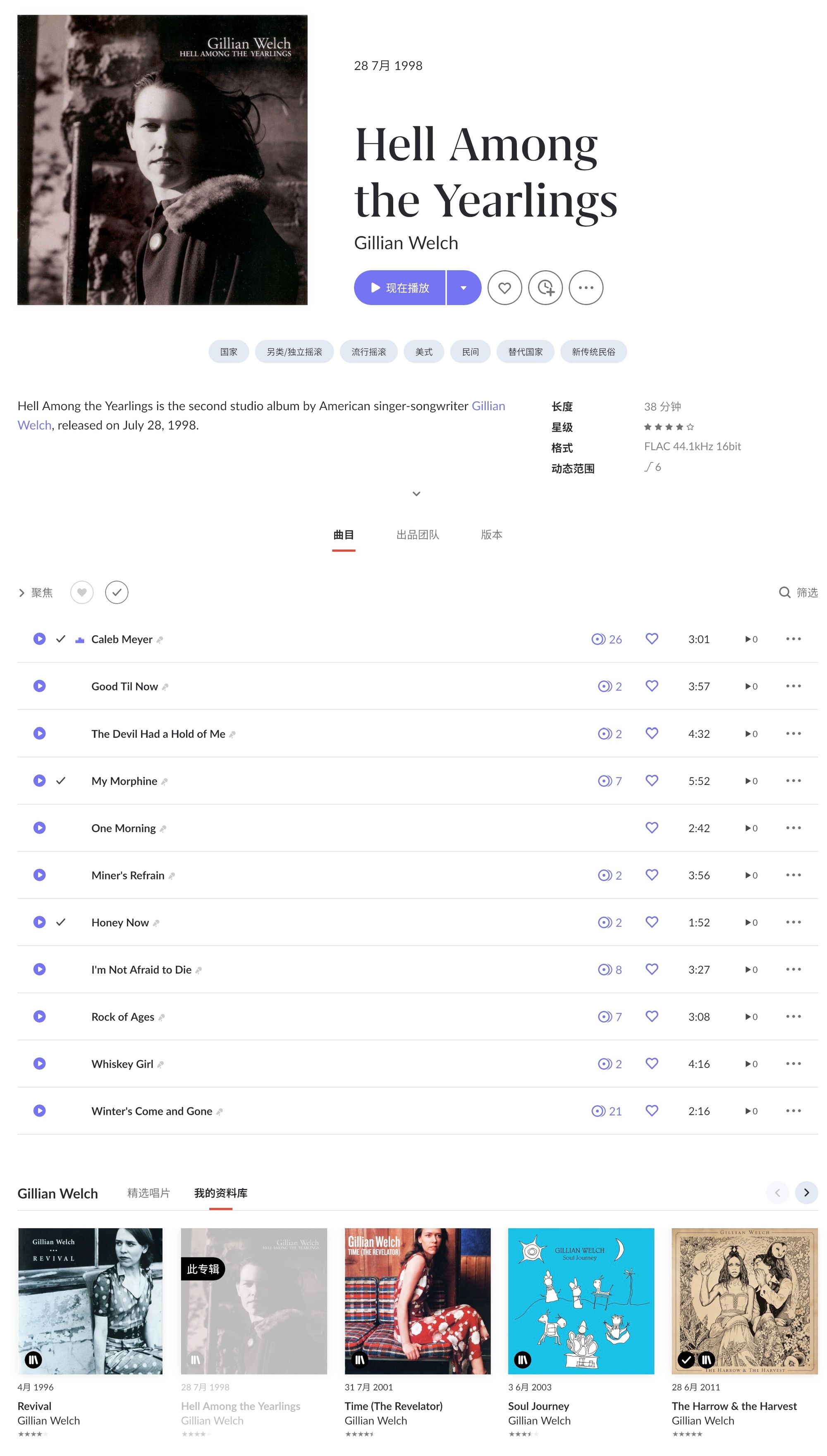View lyrics icon next to Caleb Meyer
The height and width of the screenshot is (1456, 827).
pos(160,640)
